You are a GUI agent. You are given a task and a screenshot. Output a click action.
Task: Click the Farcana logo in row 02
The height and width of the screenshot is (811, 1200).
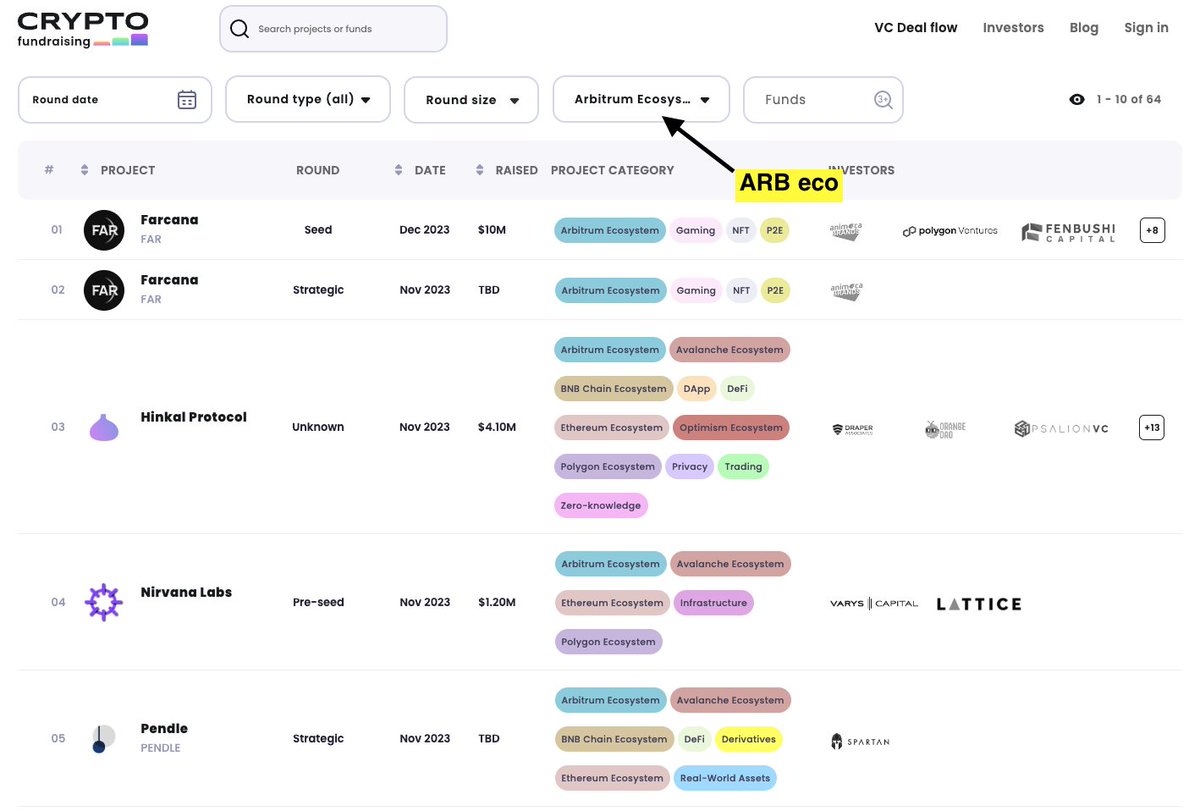point(104,290)
